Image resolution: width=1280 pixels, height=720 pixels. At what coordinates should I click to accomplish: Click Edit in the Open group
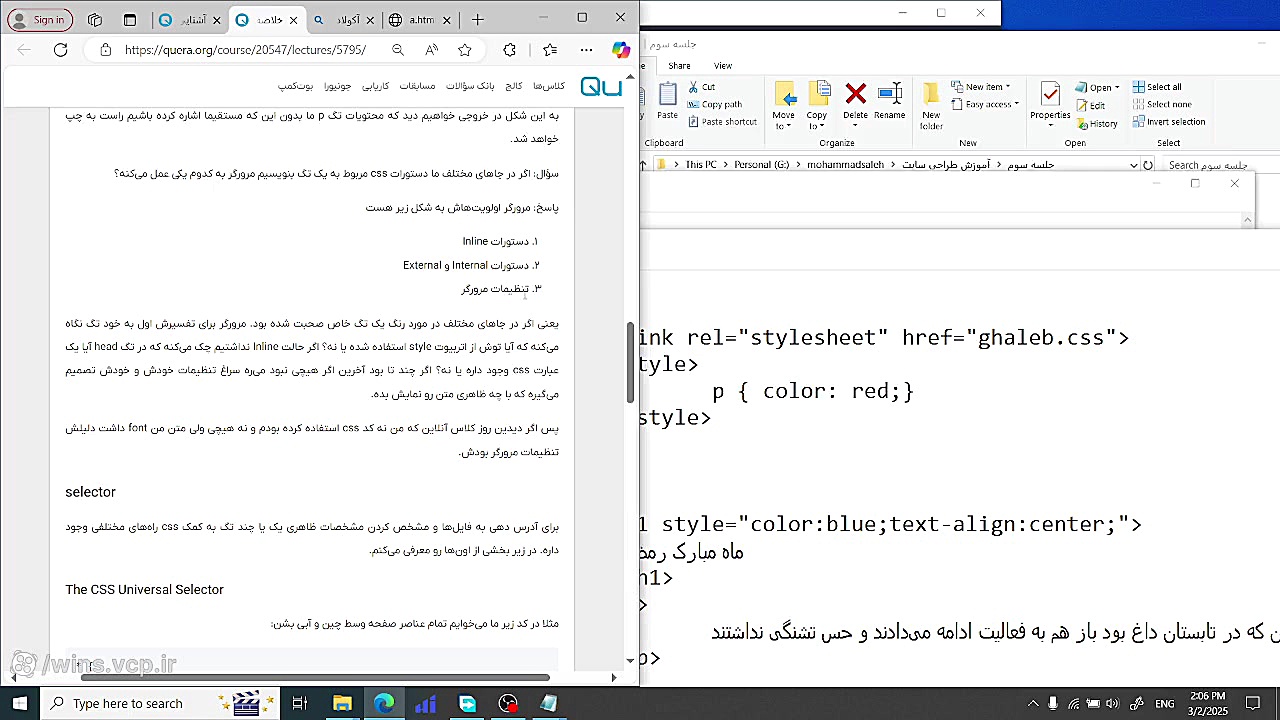pos(1091,105)
